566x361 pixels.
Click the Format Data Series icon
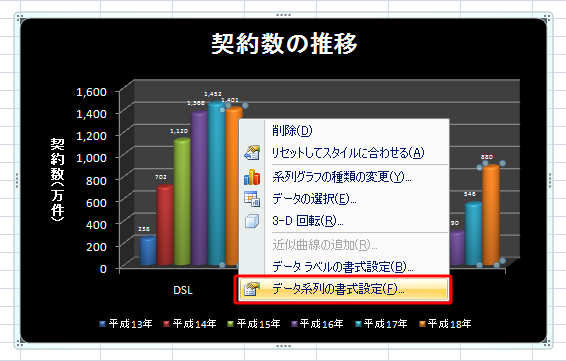pyautogui.click(x=252, y=289)
